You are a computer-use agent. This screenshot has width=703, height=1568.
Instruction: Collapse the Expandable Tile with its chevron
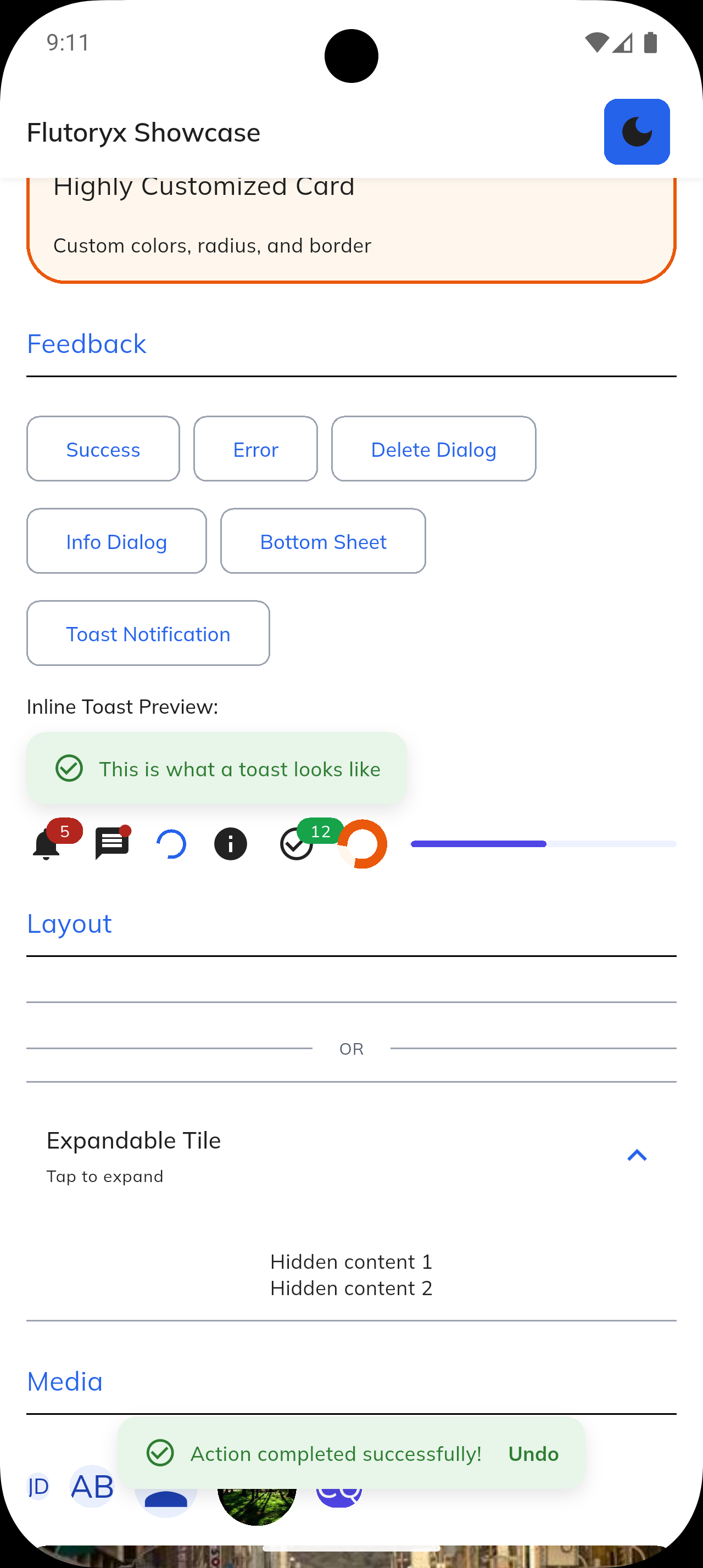coord(637,1155)
